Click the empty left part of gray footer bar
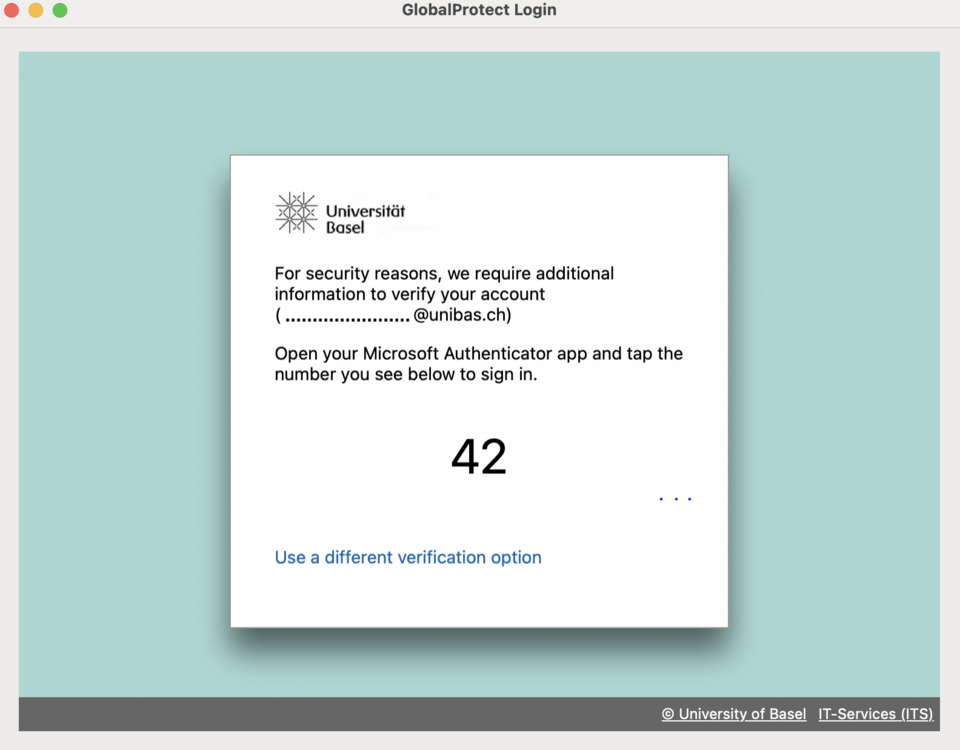Viewport: 960px width, 750px height. [x=300, y=714]
